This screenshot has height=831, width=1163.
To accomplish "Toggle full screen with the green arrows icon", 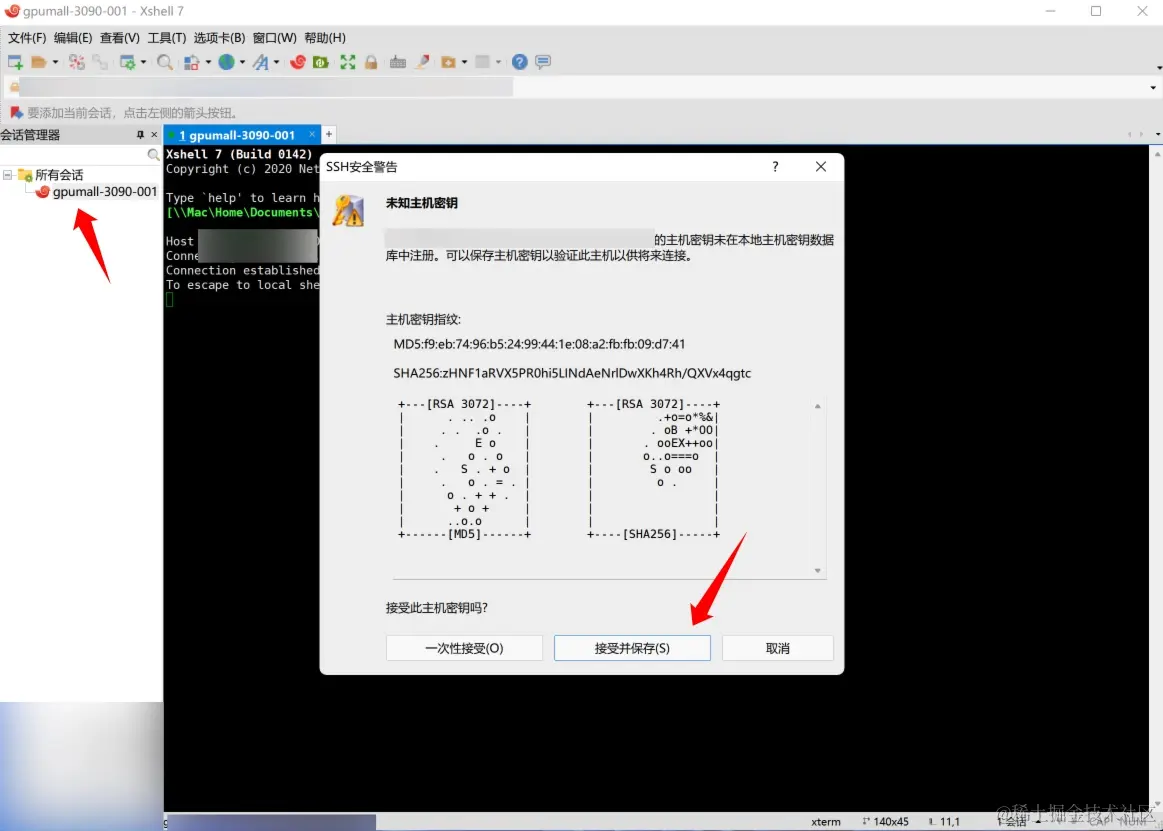I will pyautogui.click(x=348, y=62).
